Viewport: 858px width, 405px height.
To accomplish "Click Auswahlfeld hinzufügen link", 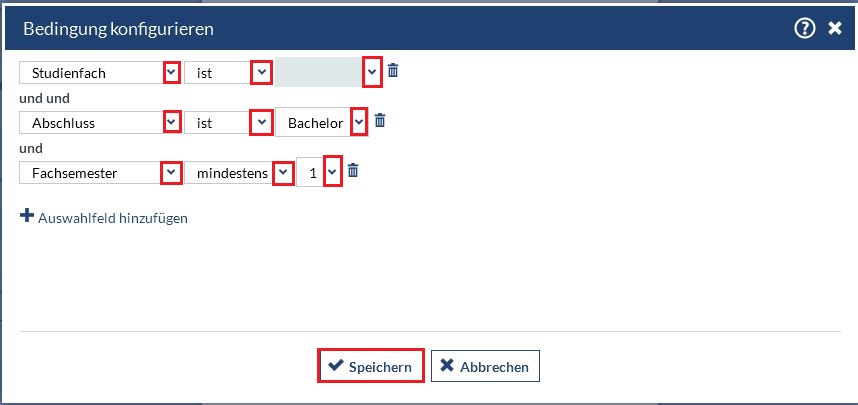I will (112, 217).
